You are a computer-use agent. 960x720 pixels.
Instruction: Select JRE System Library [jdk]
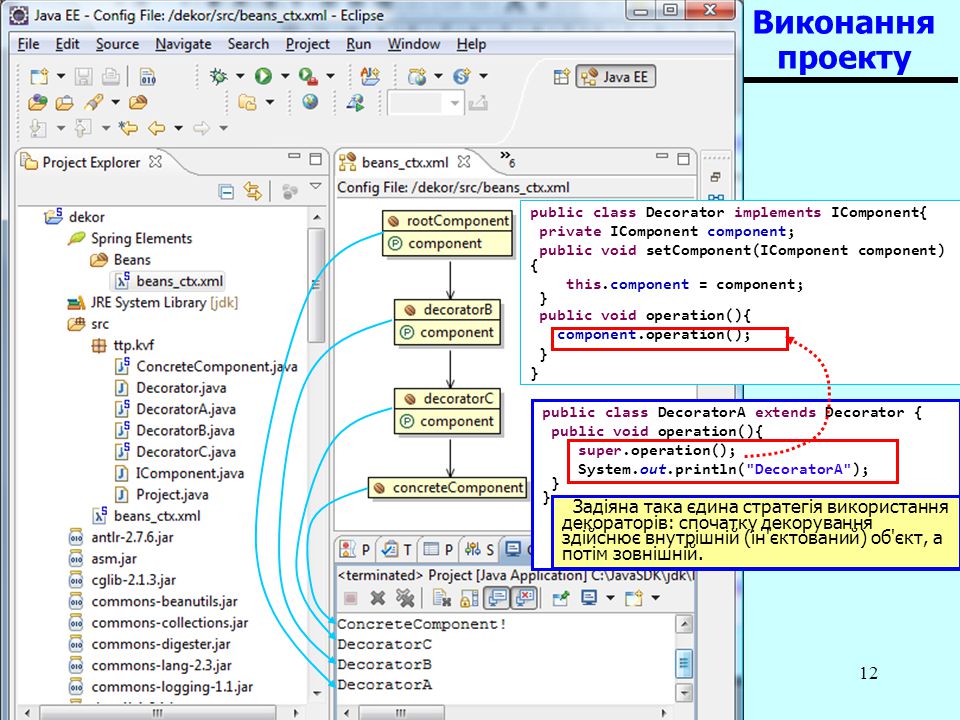(164, 302)
